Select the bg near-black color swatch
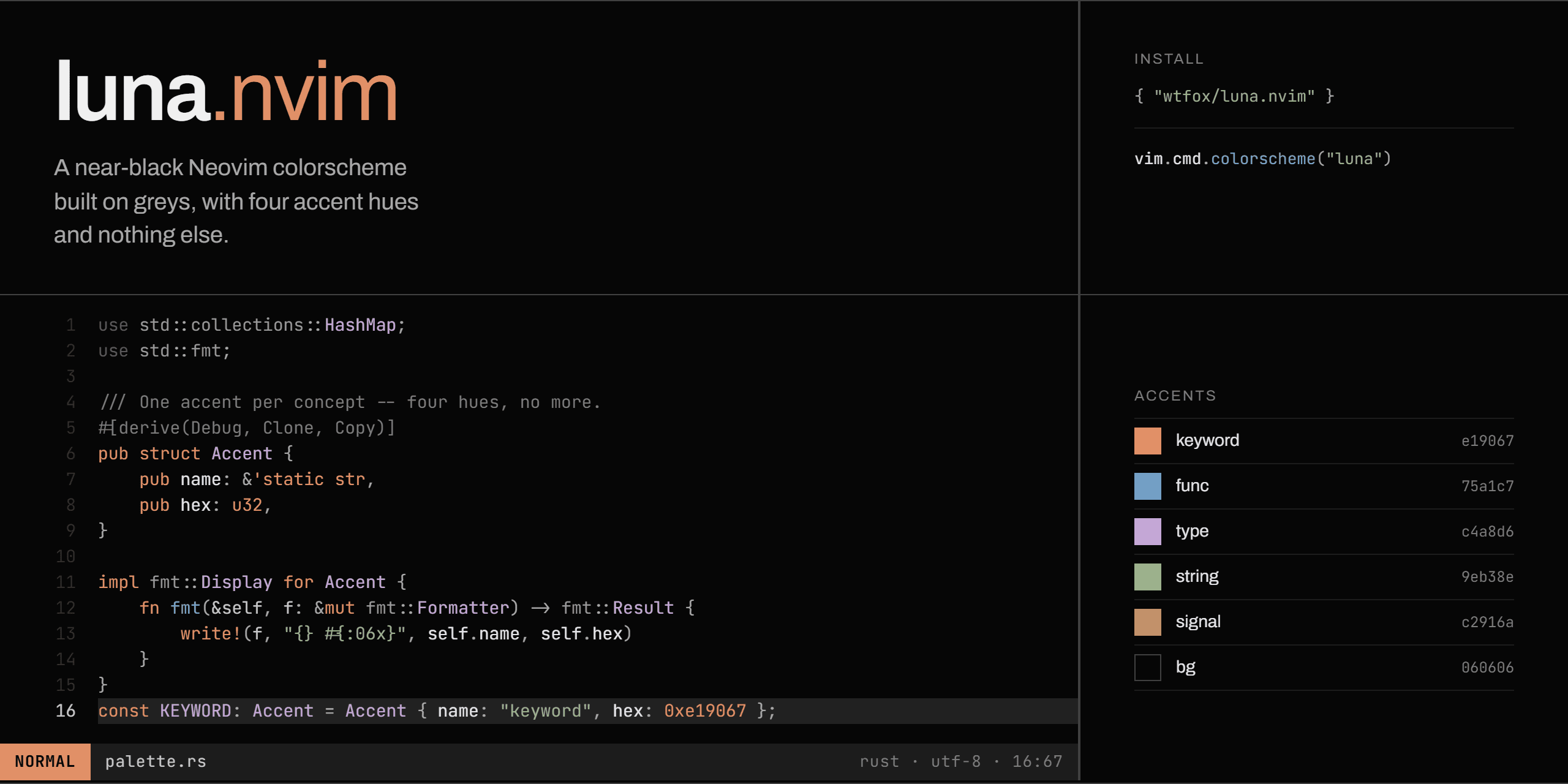The image size is (1568, 784). click(x=1147, y=668)
